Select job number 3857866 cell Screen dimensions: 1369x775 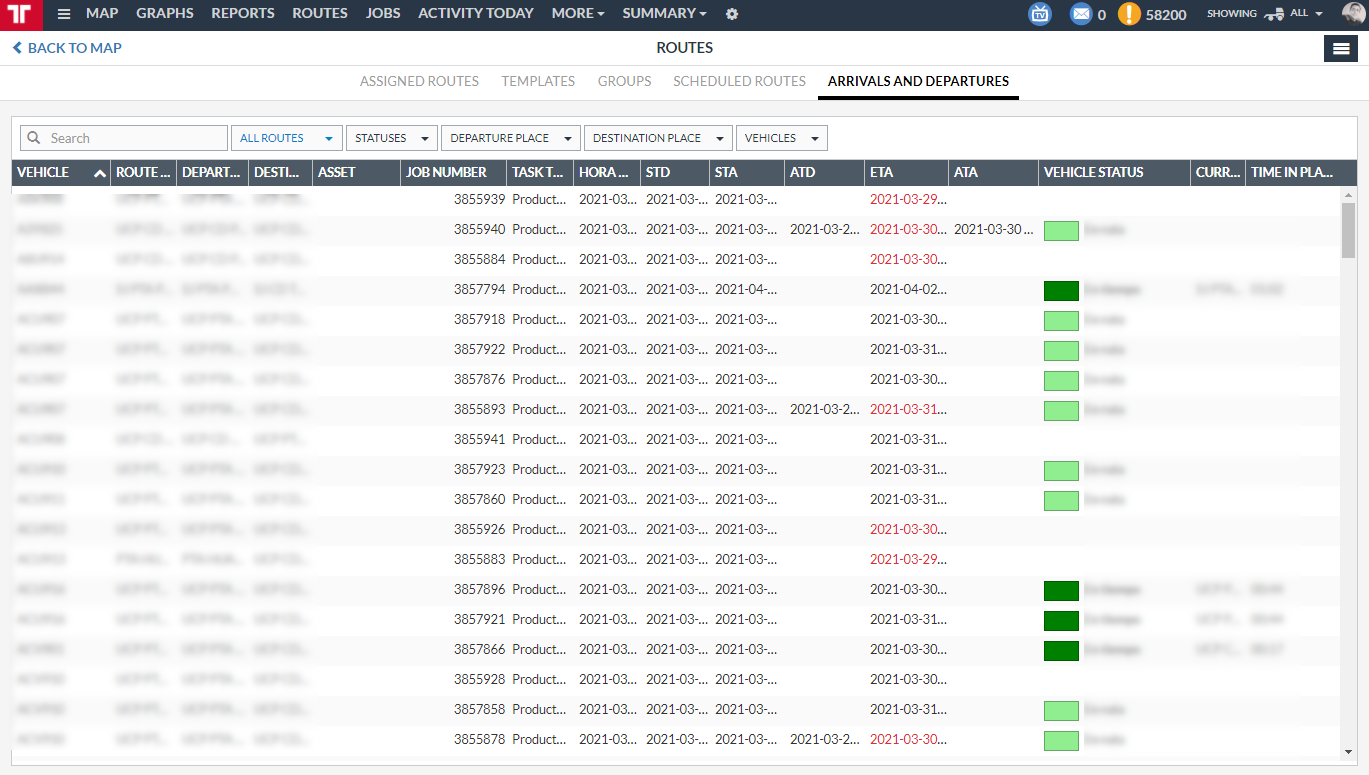479,649
